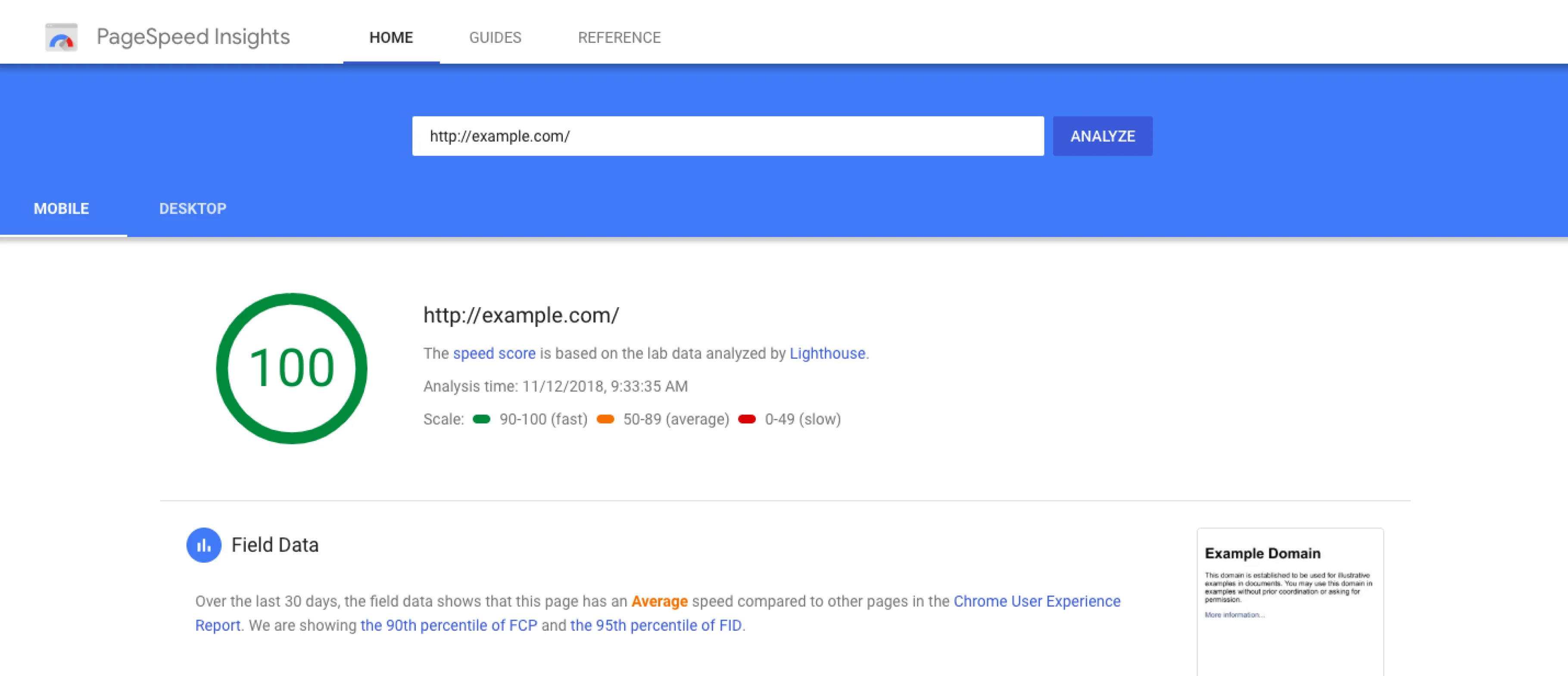Click the URL input field
1568x676 pixels.
tap(727, 136)
